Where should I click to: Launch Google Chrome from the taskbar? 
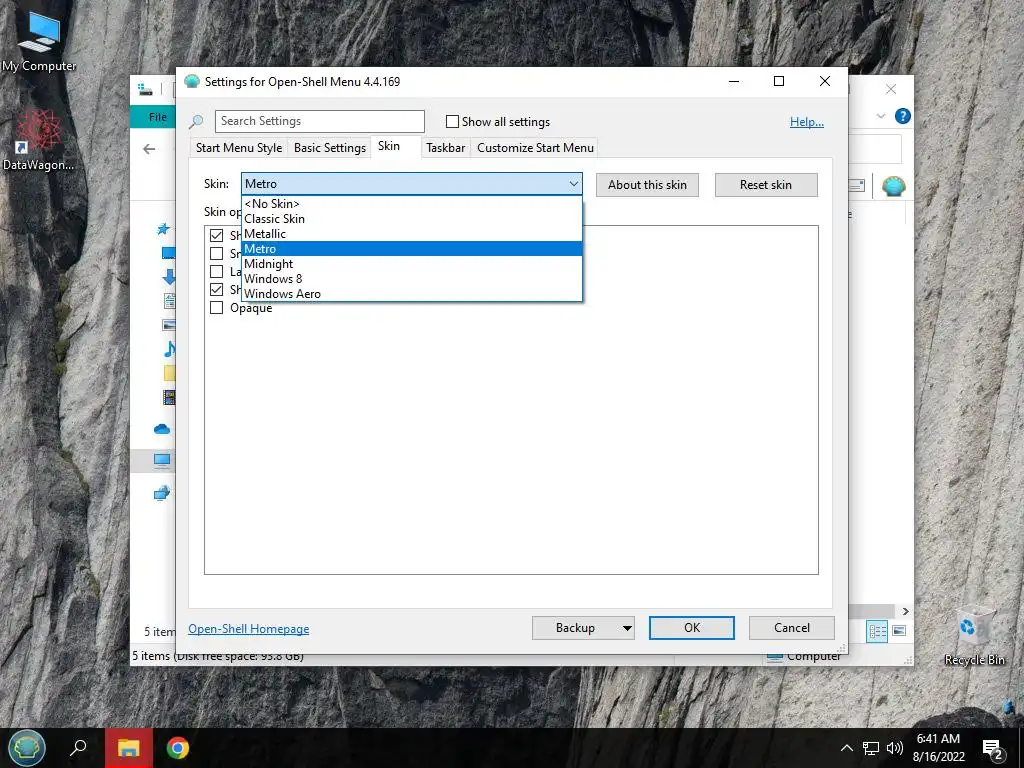tap(178, 748)
